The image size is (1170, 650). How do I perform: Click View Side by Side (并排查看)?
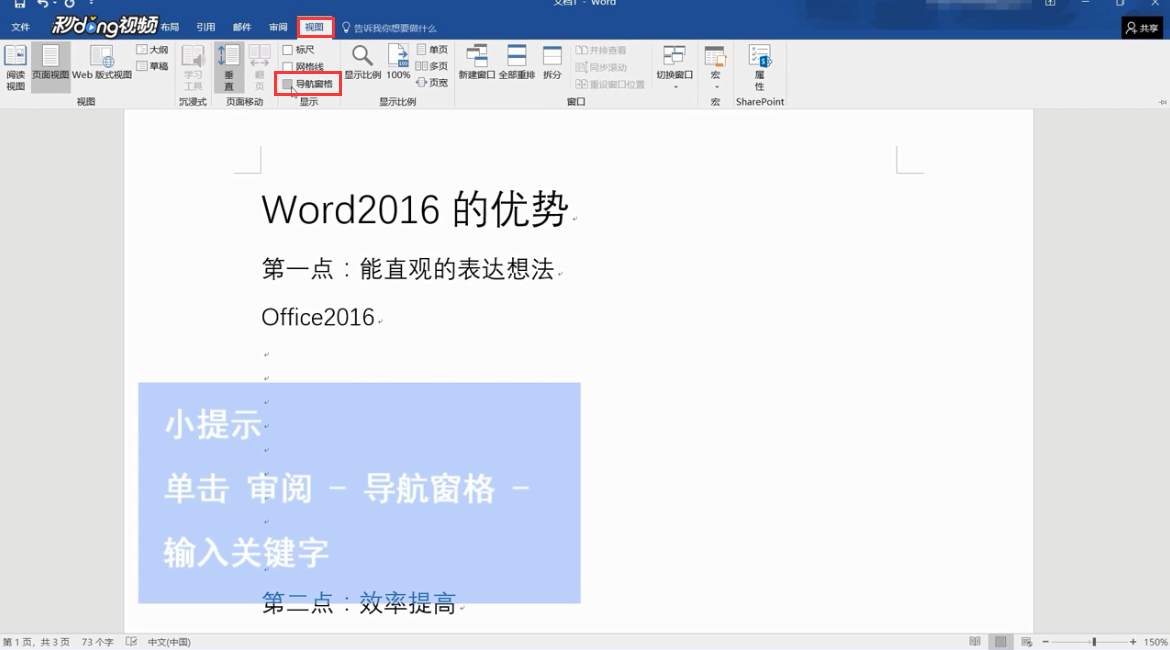601,50
